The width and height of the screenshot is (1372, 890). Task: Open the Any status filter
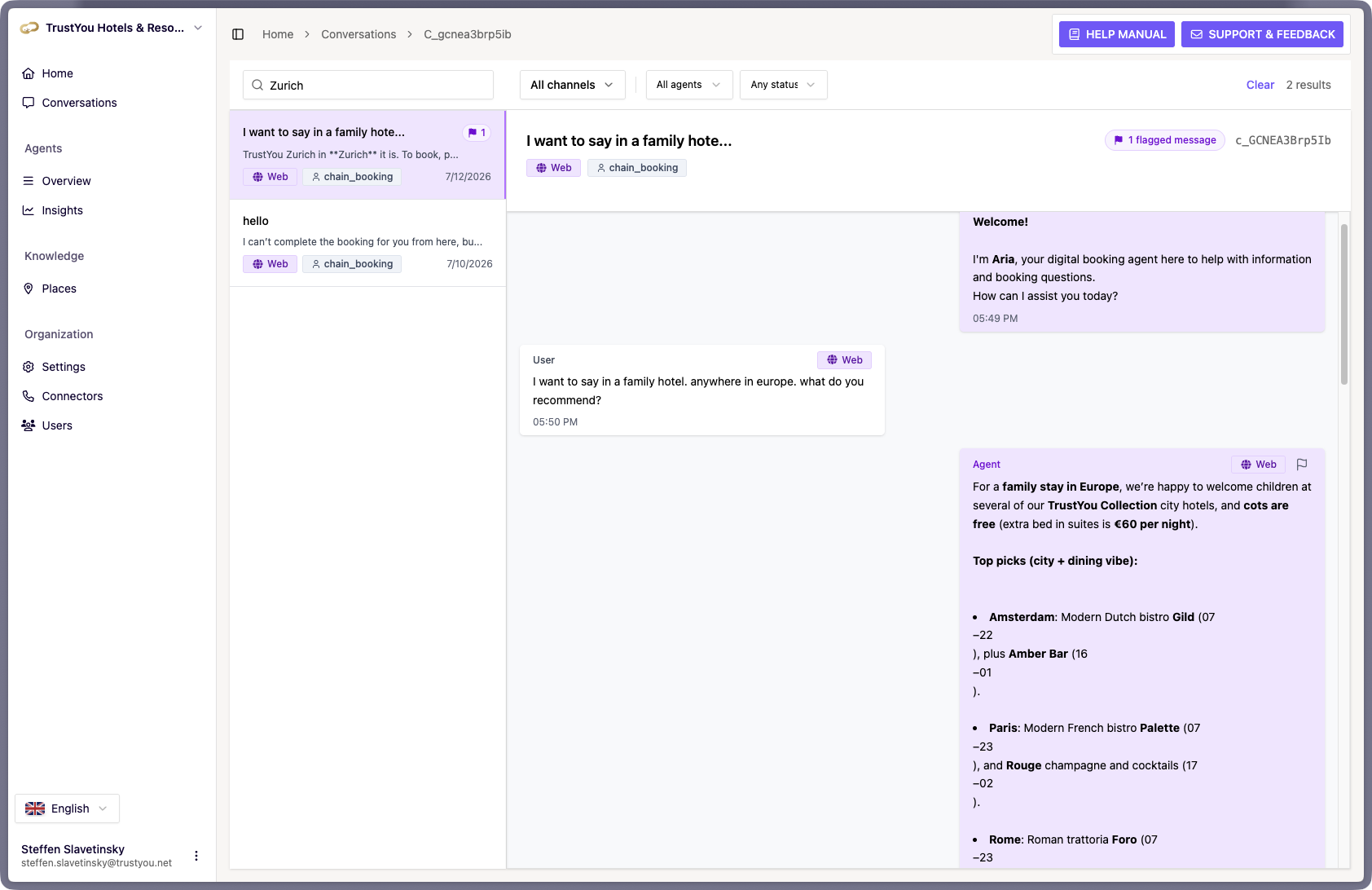tap(783, 85)
